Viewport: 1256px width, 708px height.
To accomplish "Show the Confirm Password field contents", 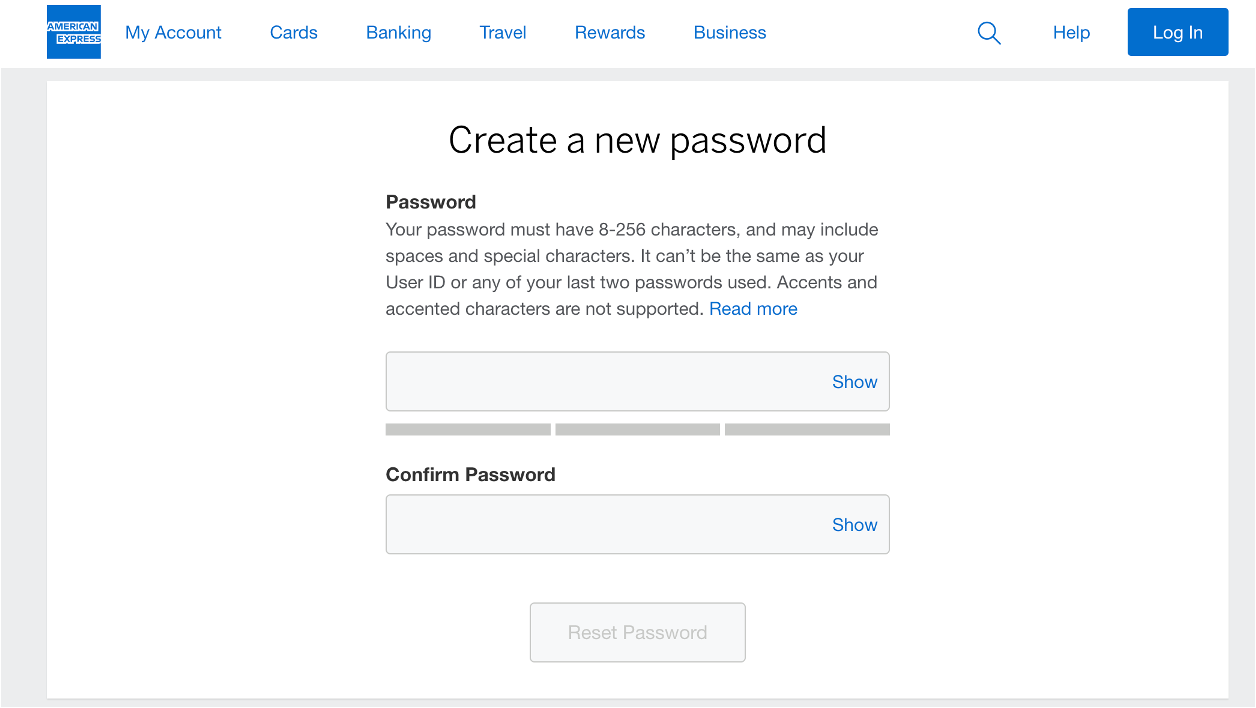I will [x=854, y=524].
